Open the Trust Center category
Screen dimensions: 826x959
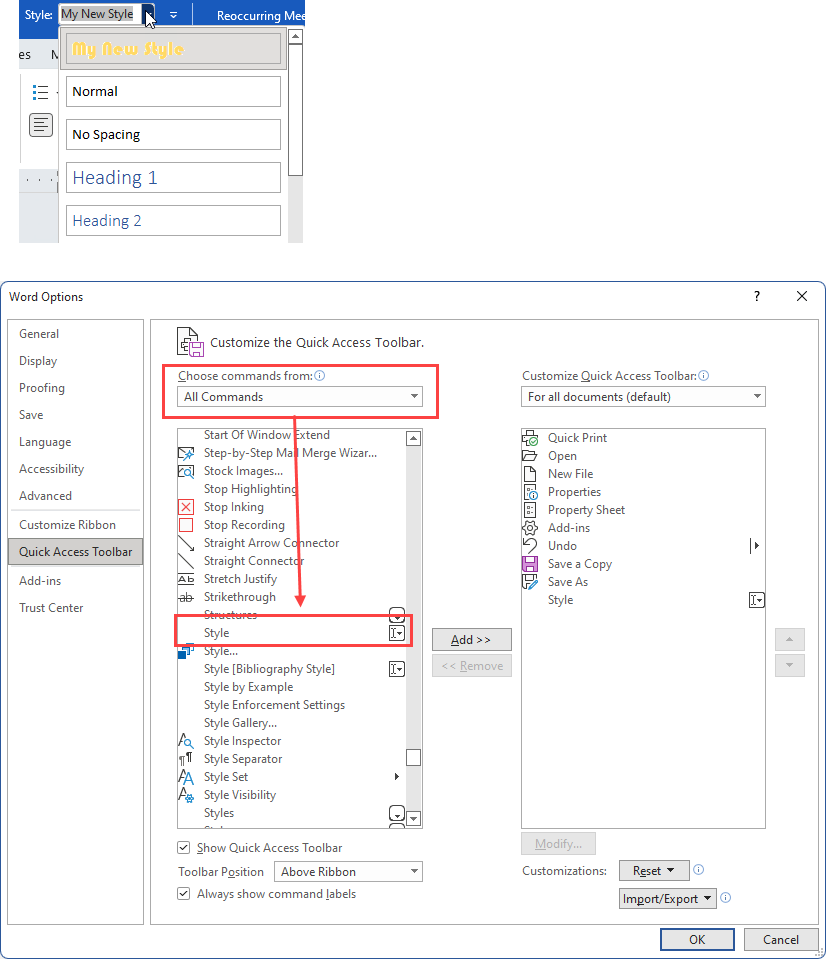pyautogui.click(x=51, y=608)
